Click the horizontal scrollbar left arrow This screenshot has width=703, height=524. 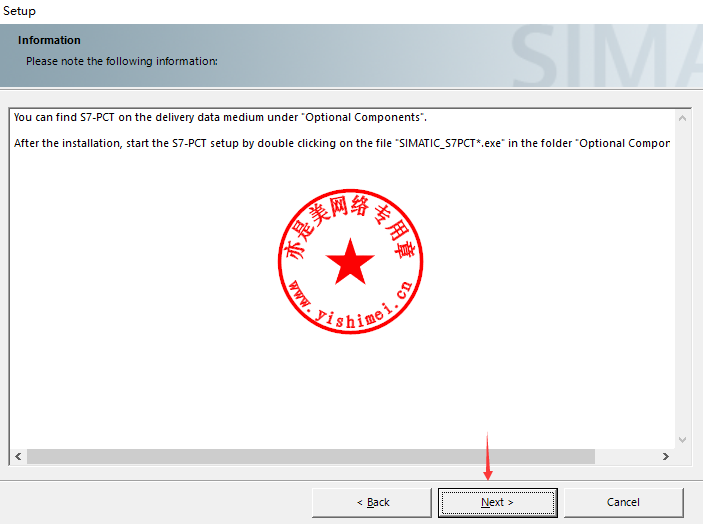click(18, 456)
